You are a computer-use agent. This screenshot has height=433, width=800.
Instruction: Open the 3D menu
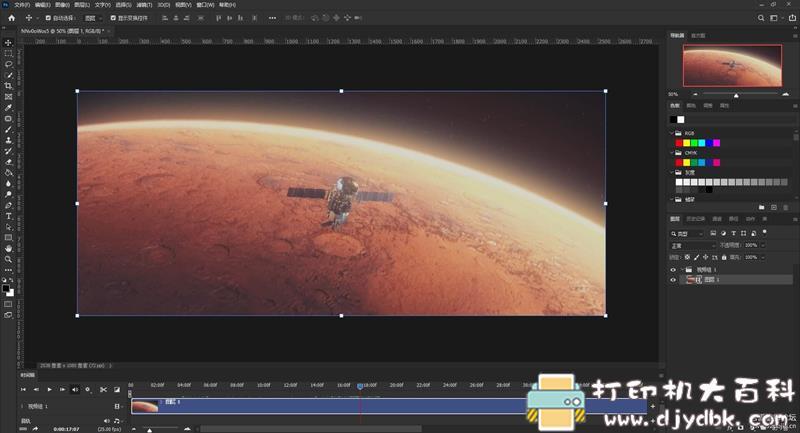(164, 5)
